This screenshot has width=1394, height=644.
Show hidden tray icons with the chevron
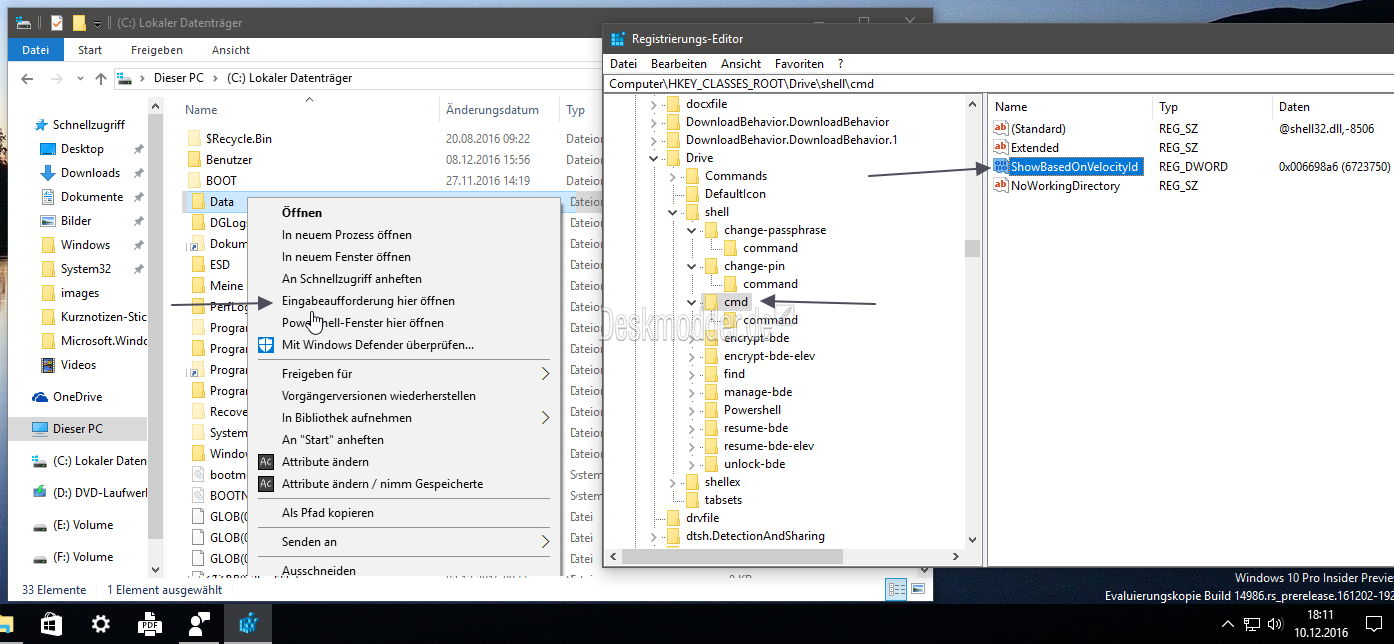click(x=1229, y=625)
